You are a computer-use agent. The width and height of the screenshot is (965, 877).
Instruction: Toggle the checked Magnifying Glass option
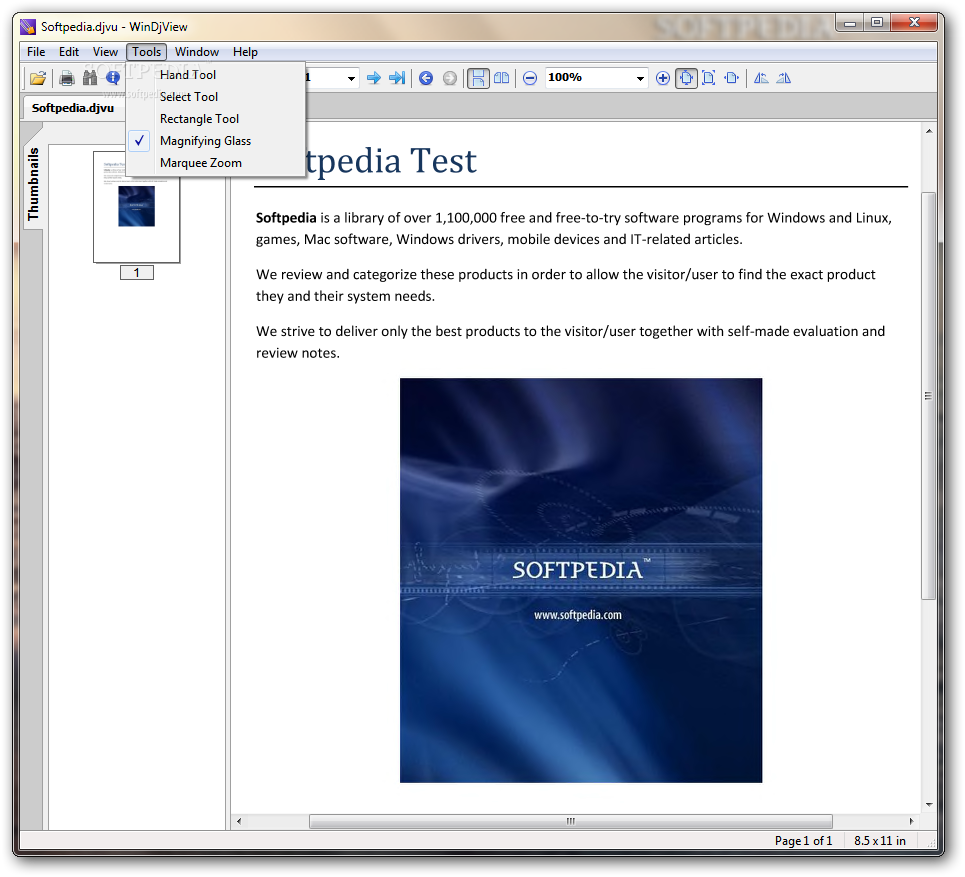215,141
